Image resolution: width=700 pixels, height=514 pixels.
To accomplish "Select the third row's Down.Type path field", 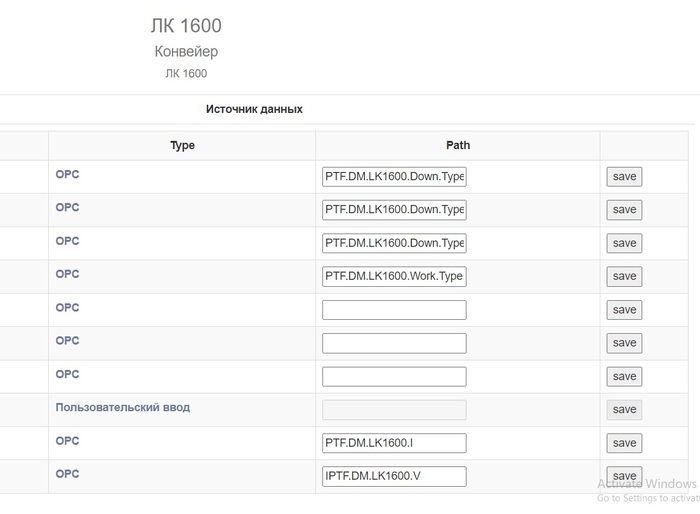I will point(394,243).
